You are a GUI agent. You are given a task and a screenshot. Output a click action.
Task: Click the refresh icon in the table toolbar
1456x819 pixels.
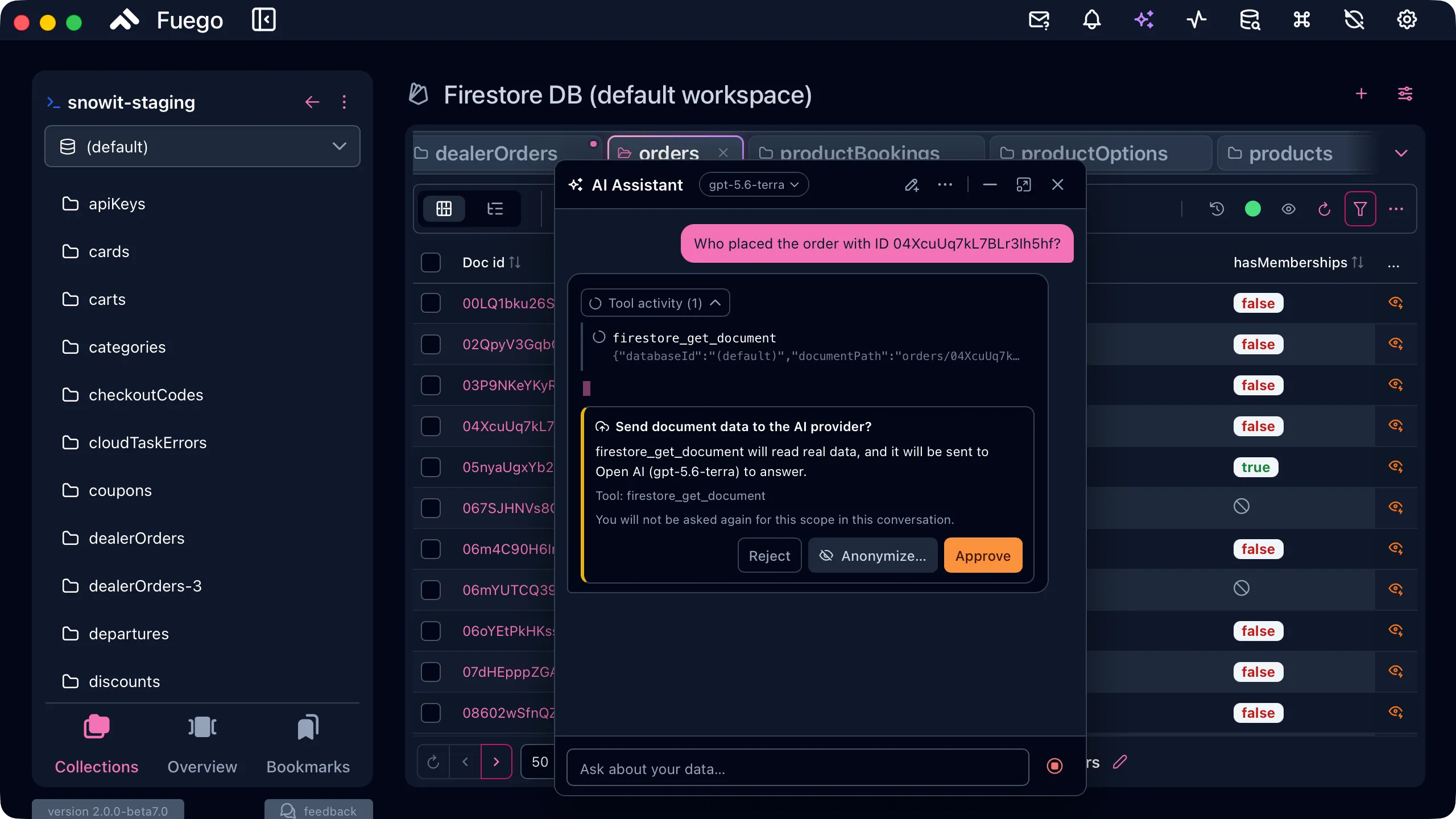[1325, 209]
